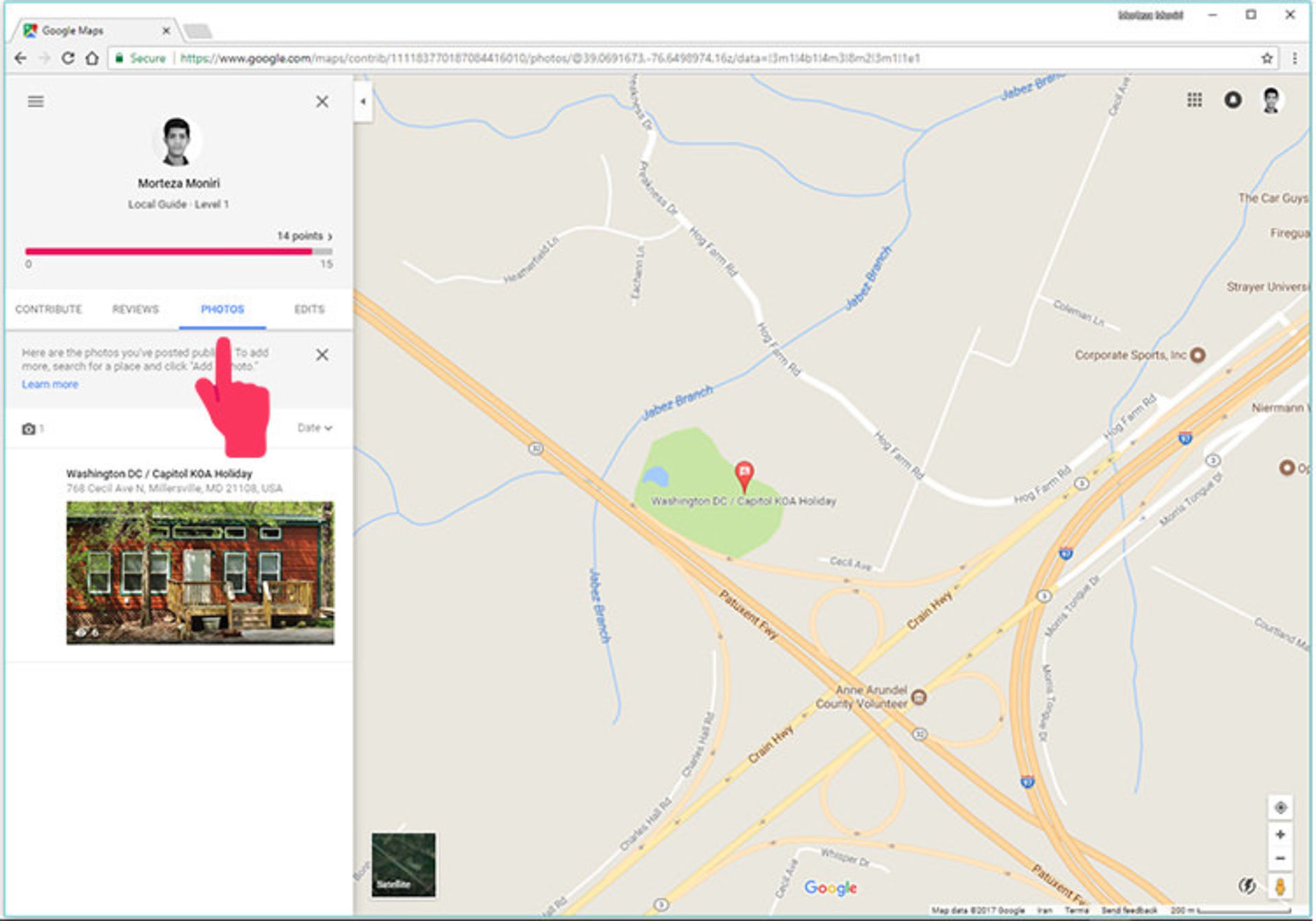Screen dimensions: 1316x921
Task: Switch to the Edits tab
Action: pos(309,309)
